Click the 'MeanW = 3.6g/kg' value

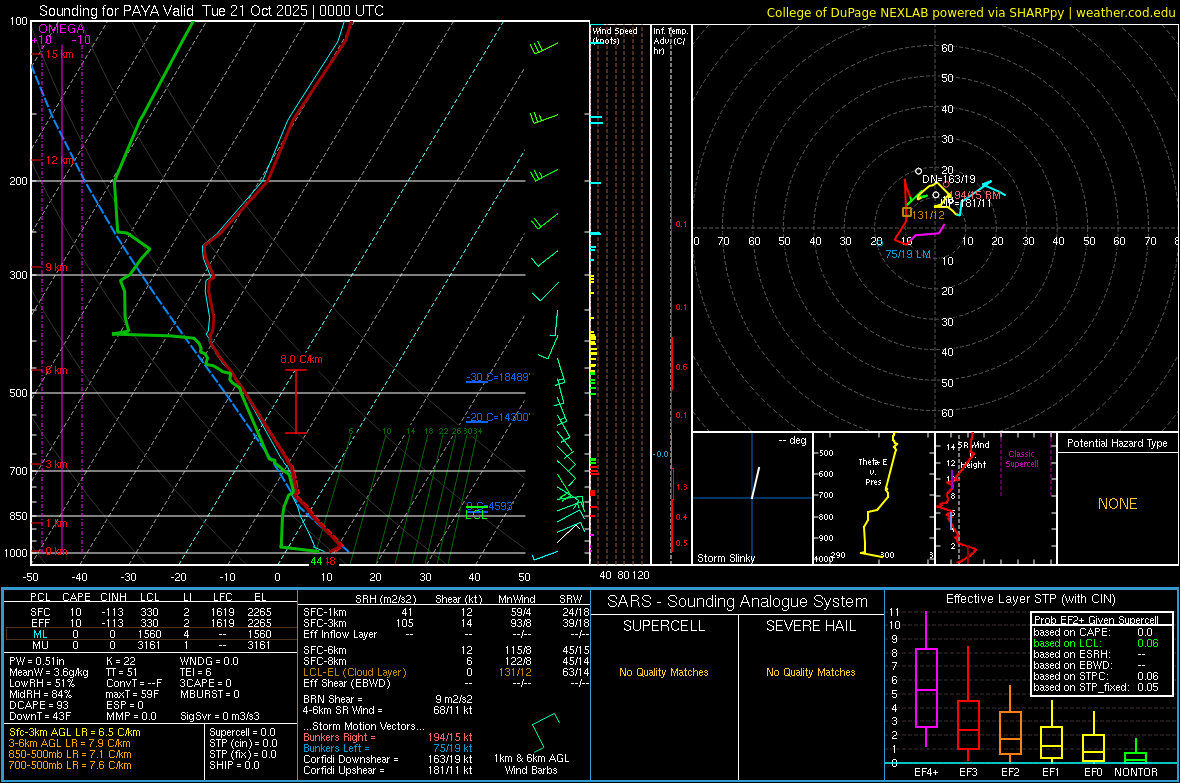pyautogui.click(x=49, y=672)
